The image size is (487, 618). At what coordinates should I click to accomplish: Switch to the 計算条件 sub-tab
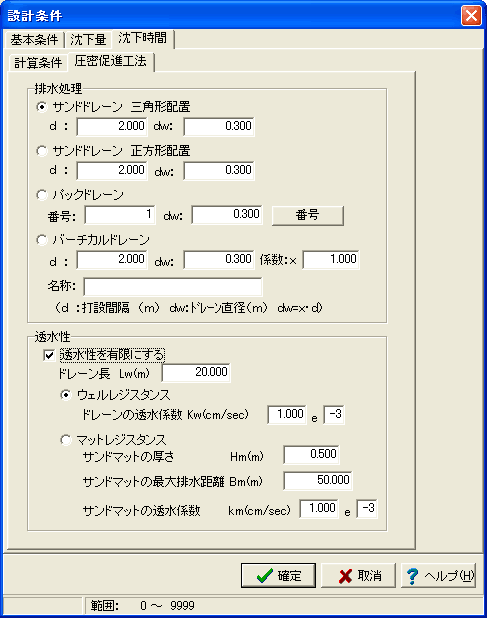coord(38,63)
